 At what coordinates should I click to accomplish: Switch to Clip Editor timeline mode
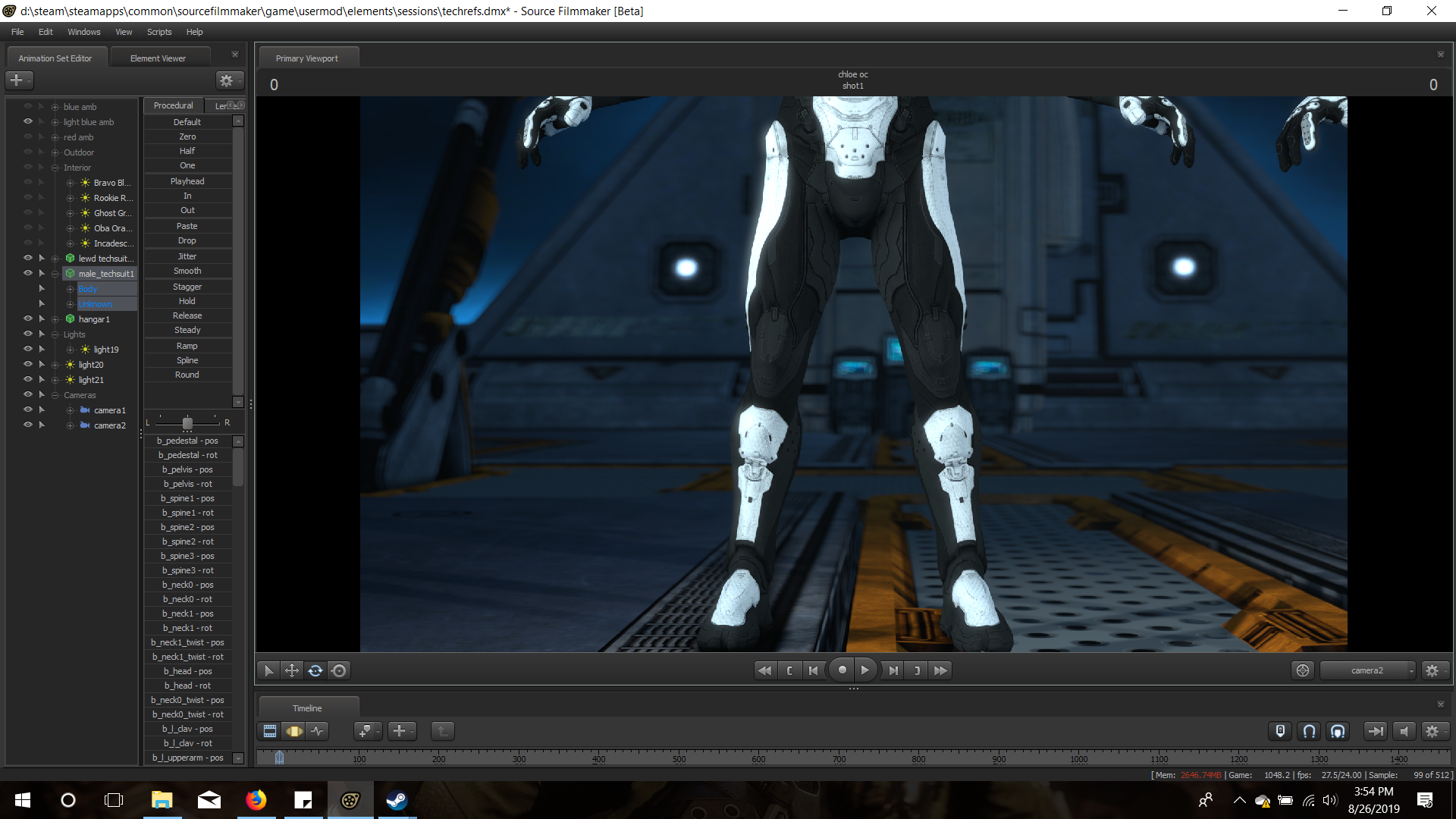pos(270,731)
